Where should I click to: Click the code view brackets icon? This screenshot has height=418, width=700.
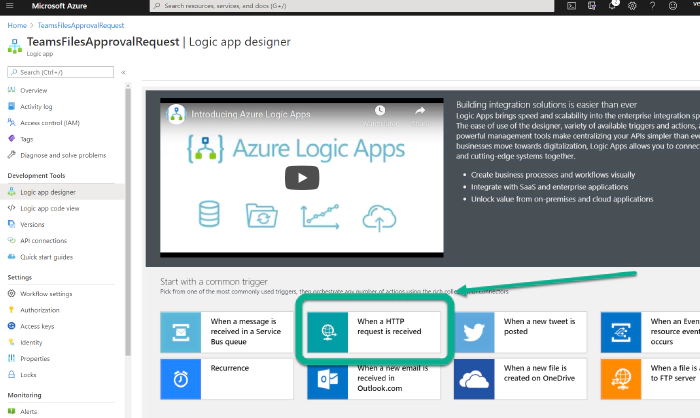point(12,208)
